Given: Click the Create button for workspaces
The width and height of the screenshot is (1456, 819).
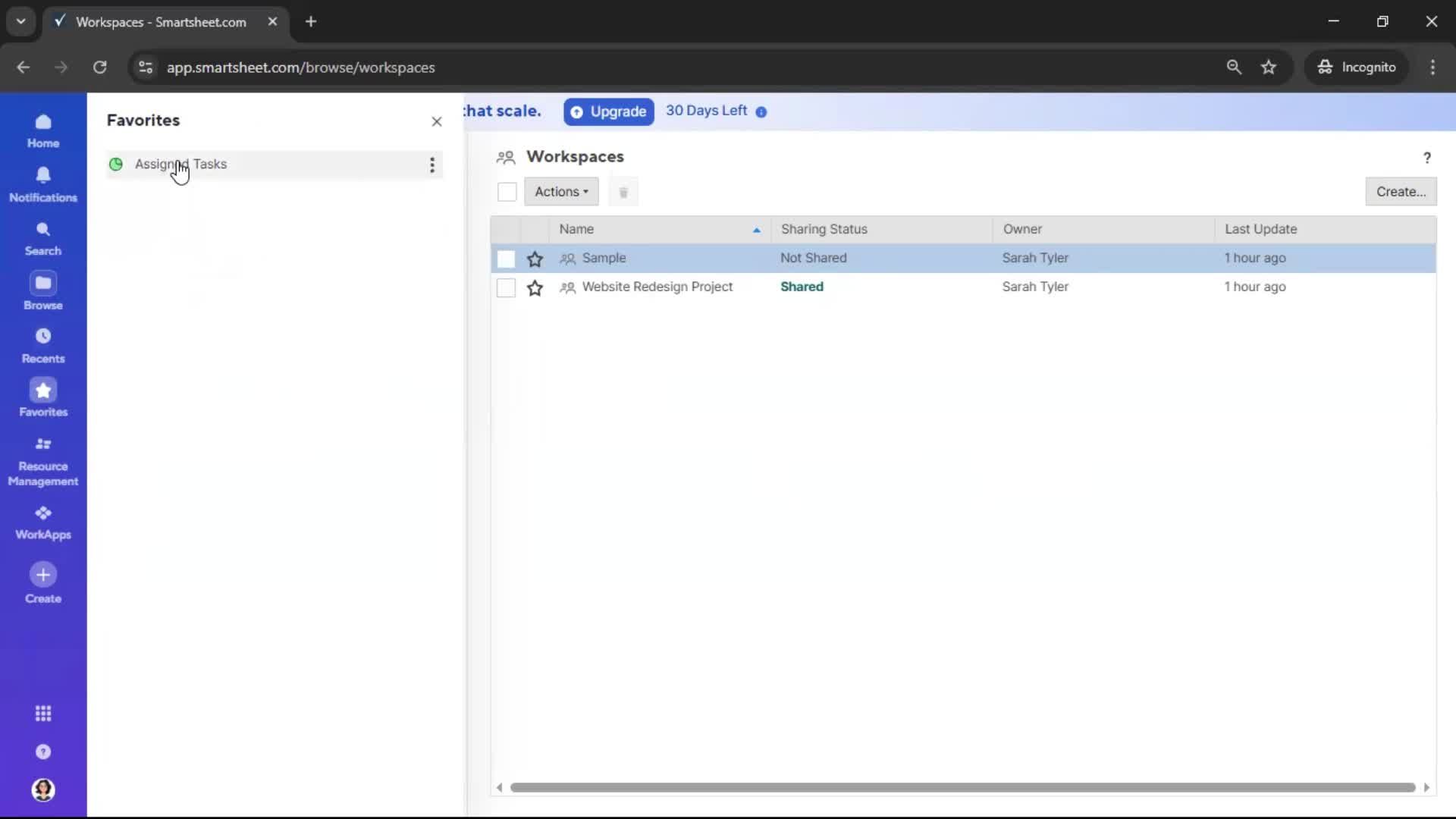Looking at the screenshot, I should [1400, 192].
